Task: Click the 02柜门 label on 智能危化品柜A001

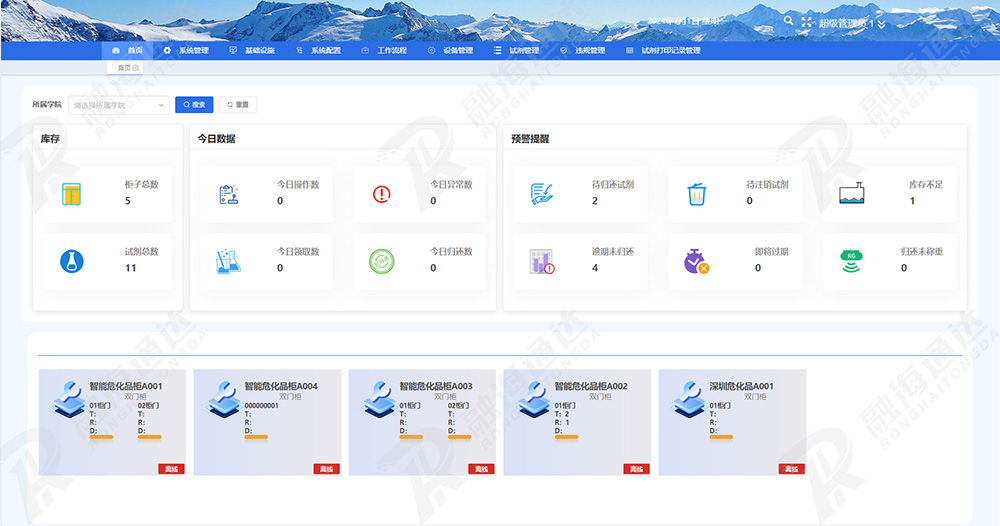Action: [x=148, y=405]
